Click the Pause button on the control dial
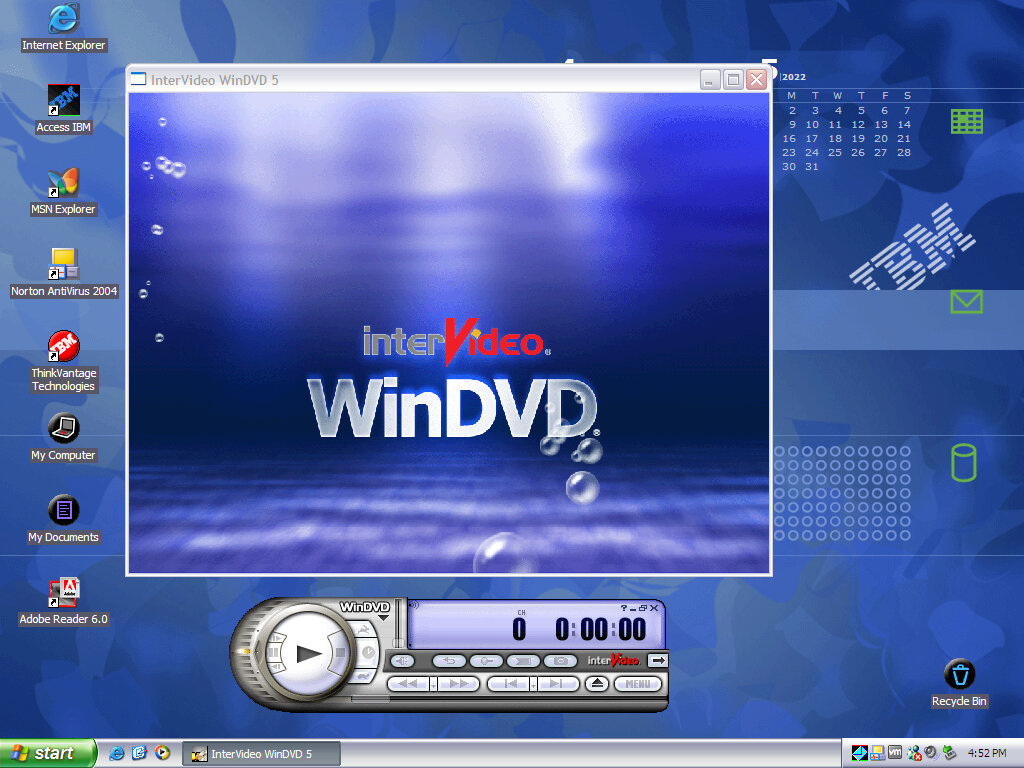 coord(274,653)
